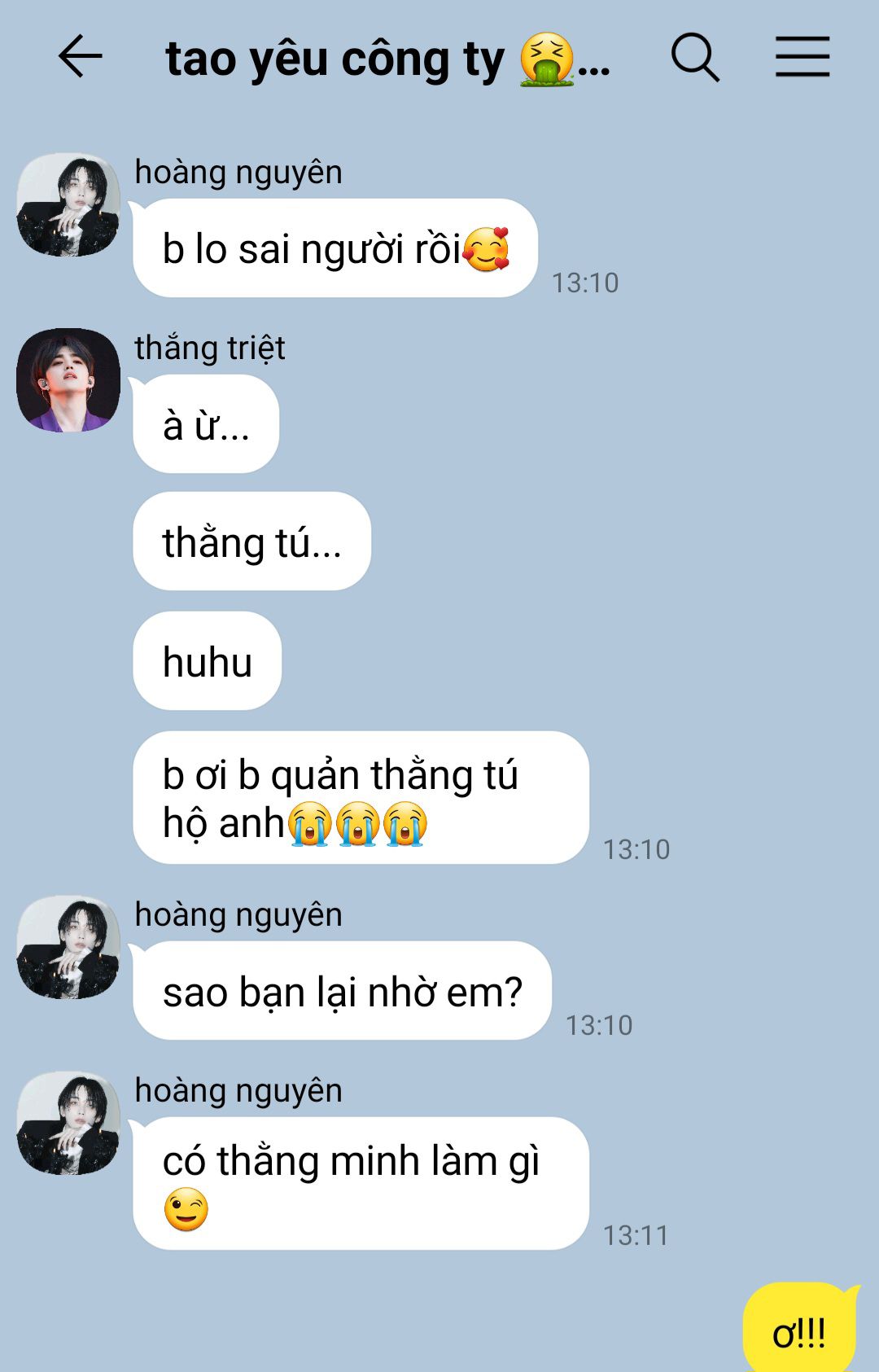Tap the 'thằng tú...' message bubble

(251, 541)
